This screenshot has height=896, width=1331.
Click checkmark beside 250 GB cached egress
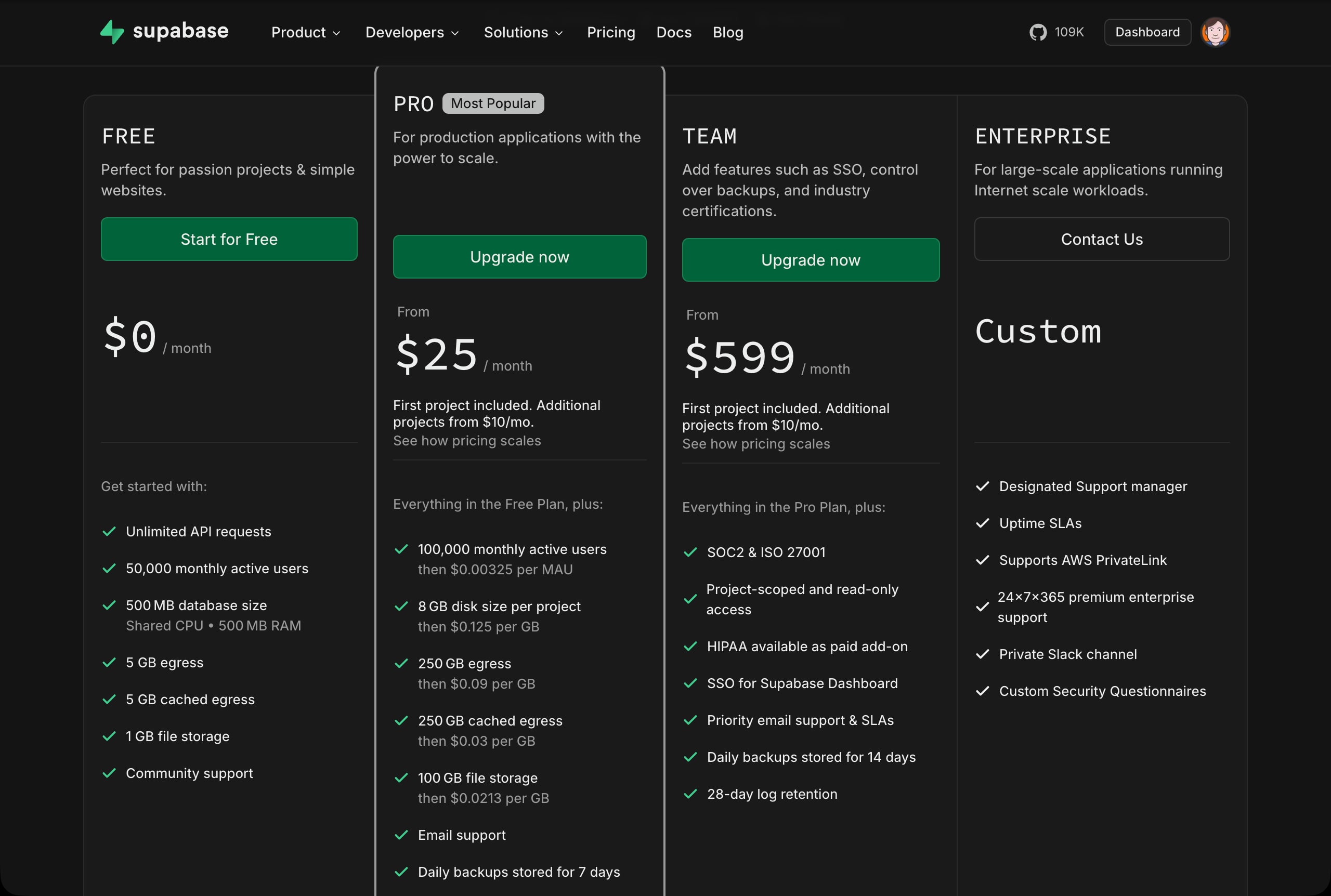click(401, 720)
